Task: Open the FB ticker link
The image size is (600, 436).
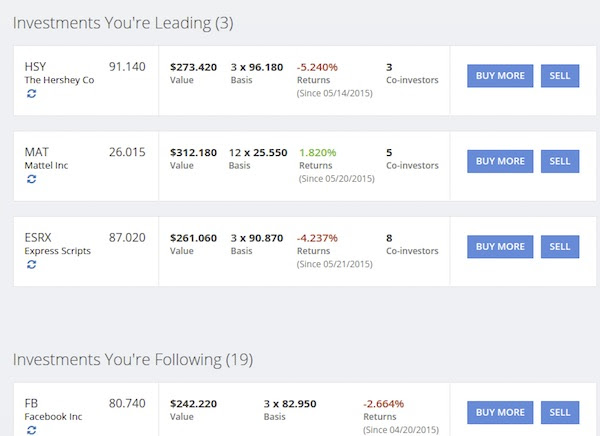Action: [31, 403]
